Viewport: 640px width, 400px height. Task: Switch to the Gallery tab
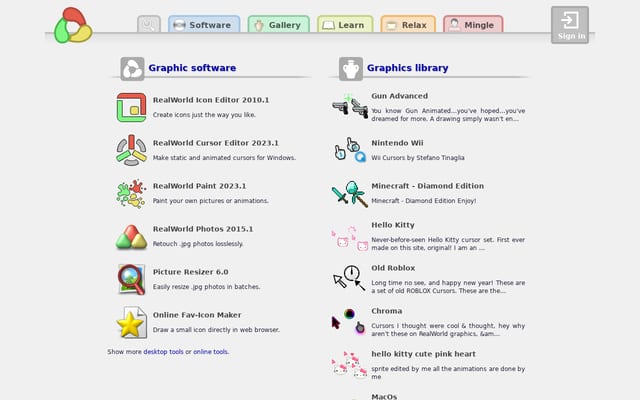coord(279,24)
